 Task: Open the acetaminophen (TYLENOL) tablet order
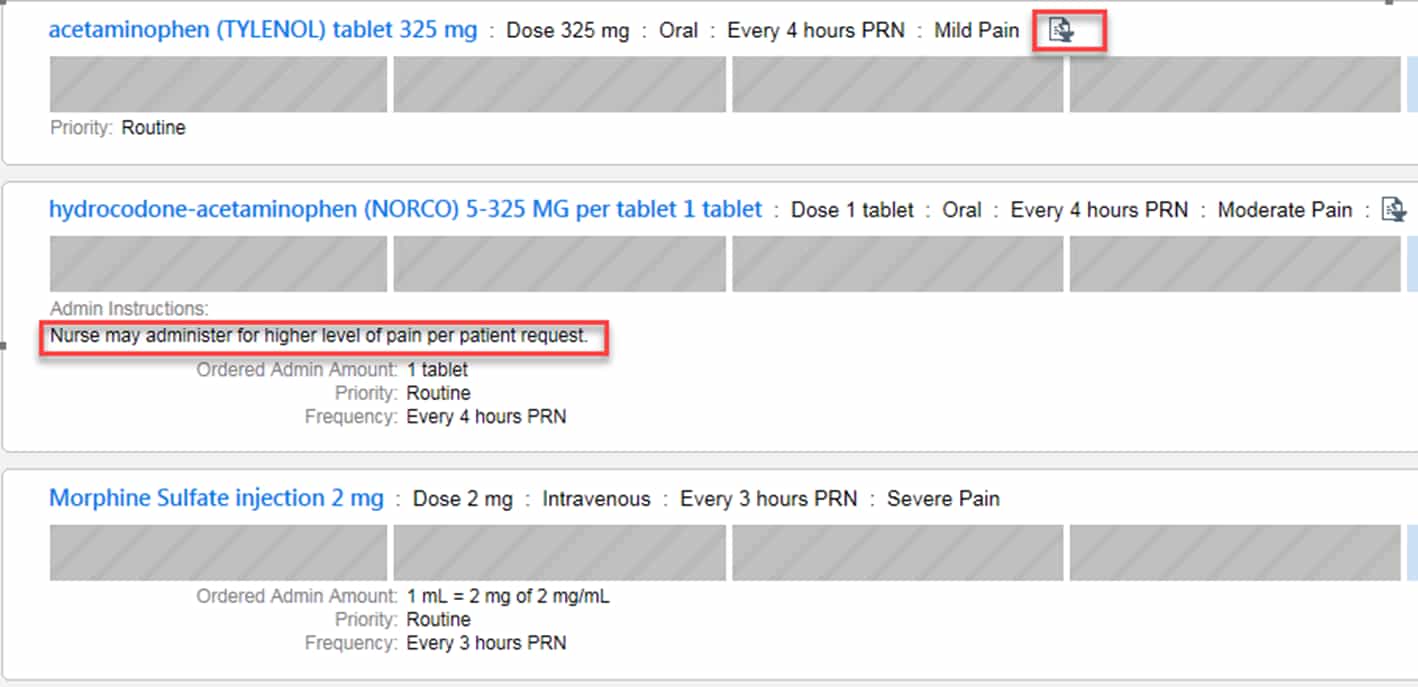[x=263, y=30]
